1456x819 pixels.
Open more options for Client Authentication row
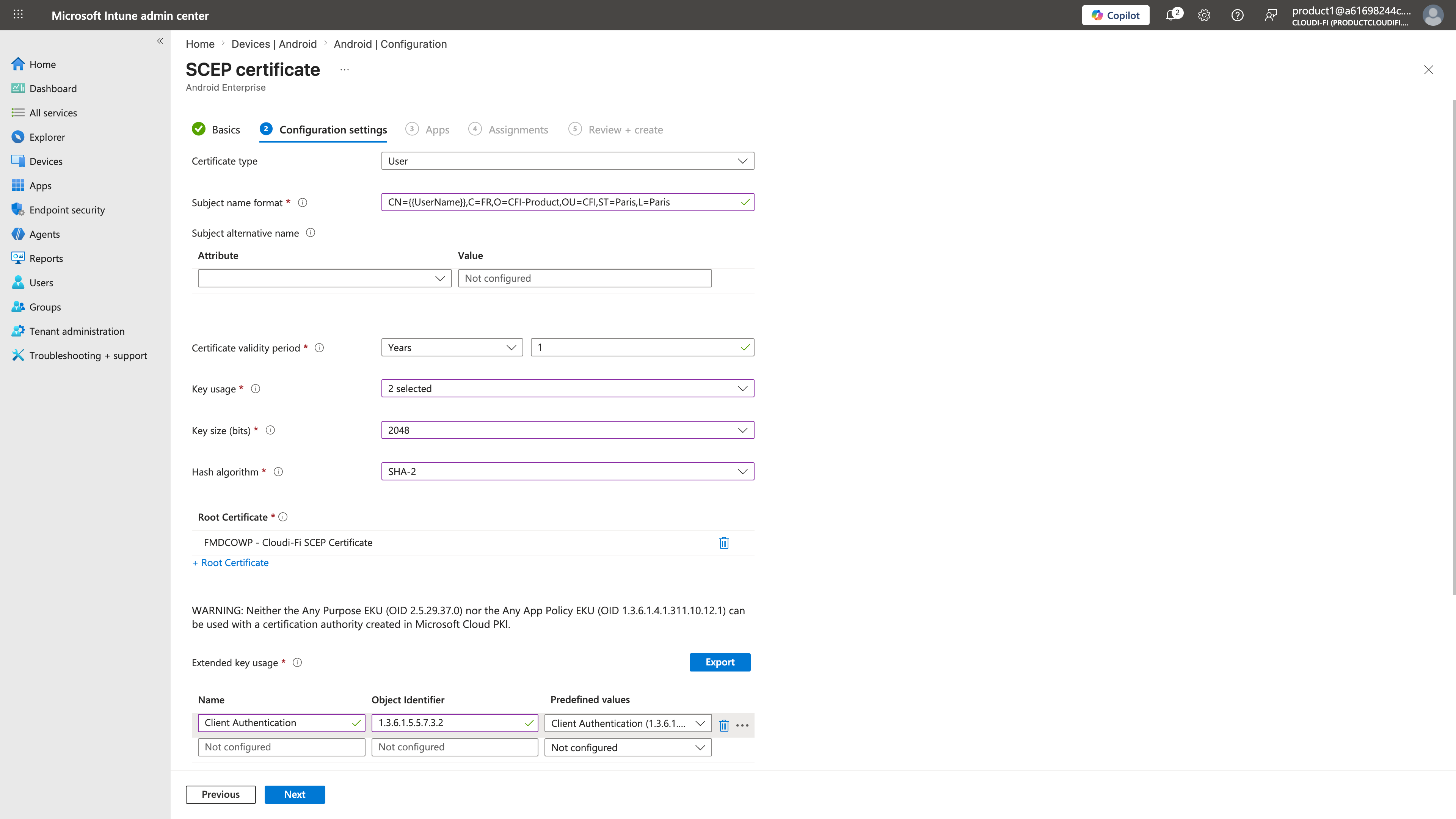(x=742, y=725)
